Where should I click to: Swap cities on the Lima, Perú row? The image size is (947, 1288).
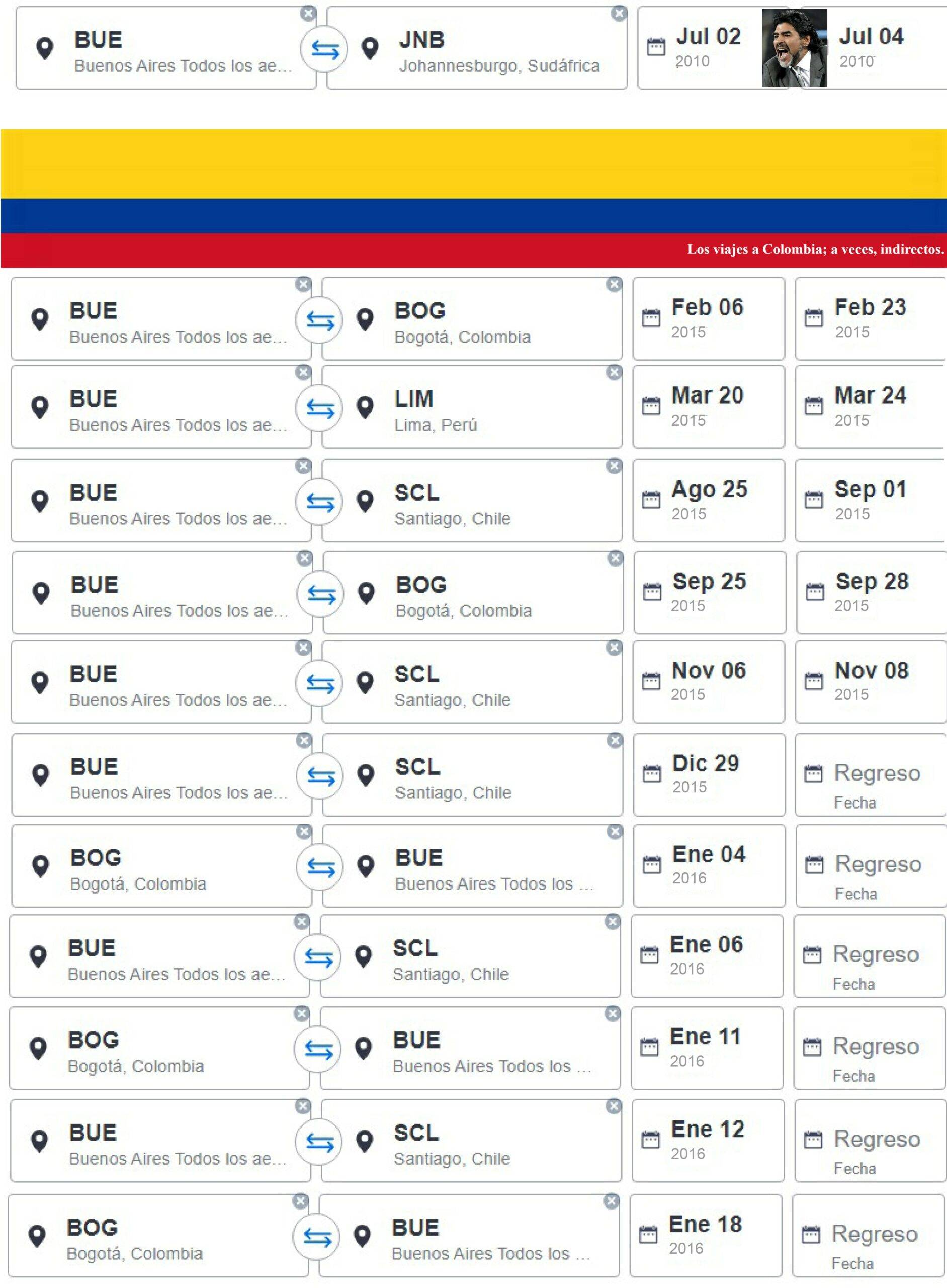pyautogui.click(x=319, y=408)
